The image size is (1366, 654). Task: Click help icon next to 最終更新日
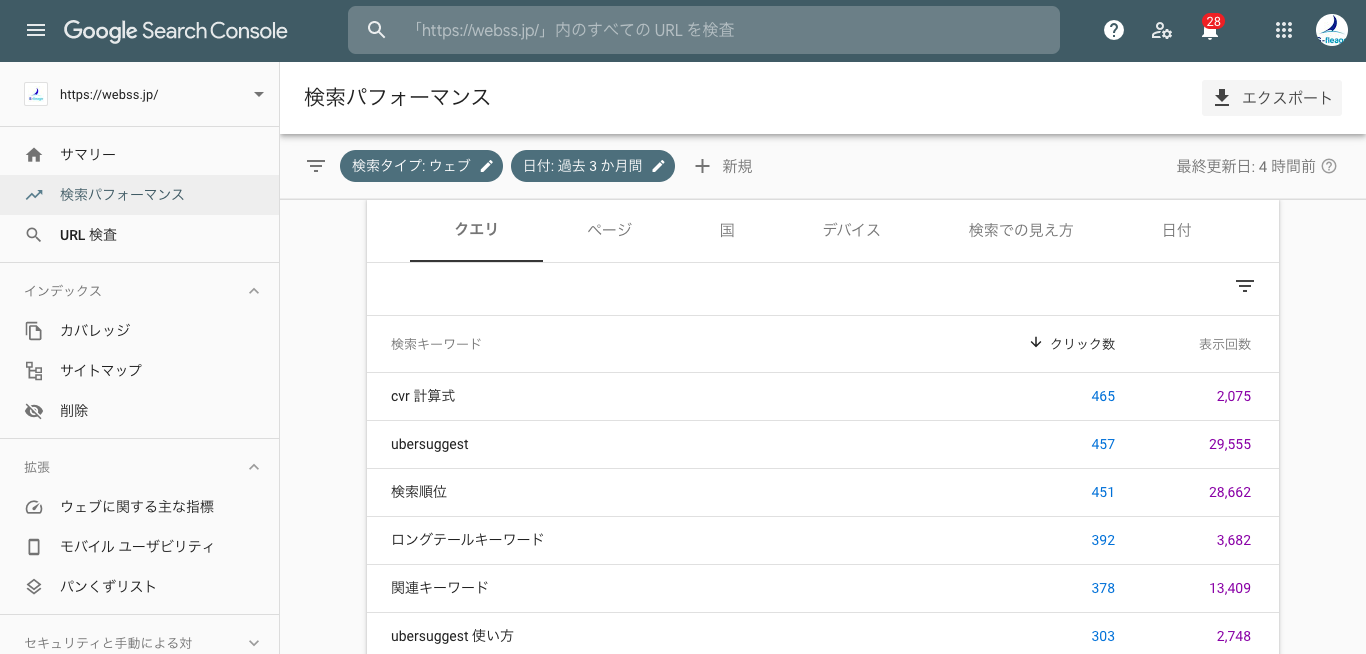click(1329, 166)
